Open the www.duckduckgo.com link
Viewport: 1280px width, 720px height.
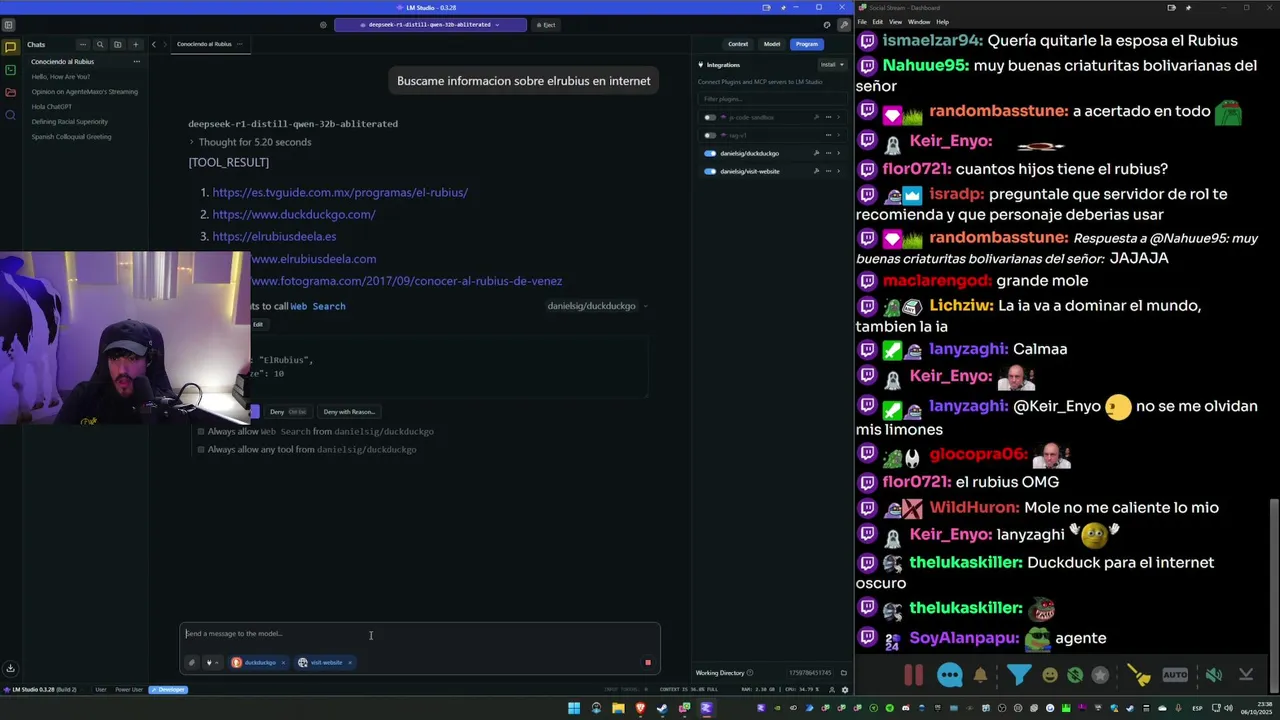[294, 214]
